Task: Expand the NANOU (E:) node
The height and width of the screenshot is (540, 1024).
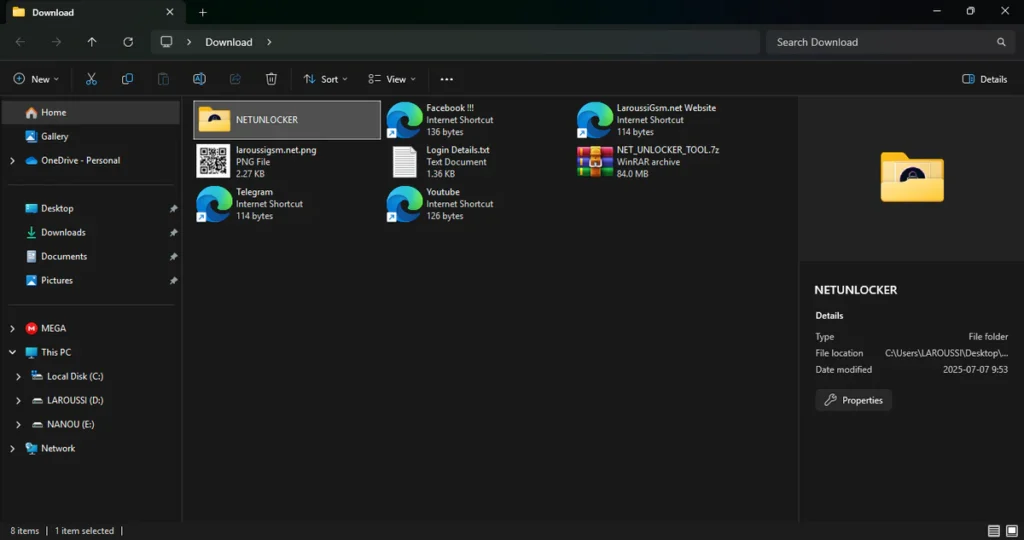Action: pos(18,424)
